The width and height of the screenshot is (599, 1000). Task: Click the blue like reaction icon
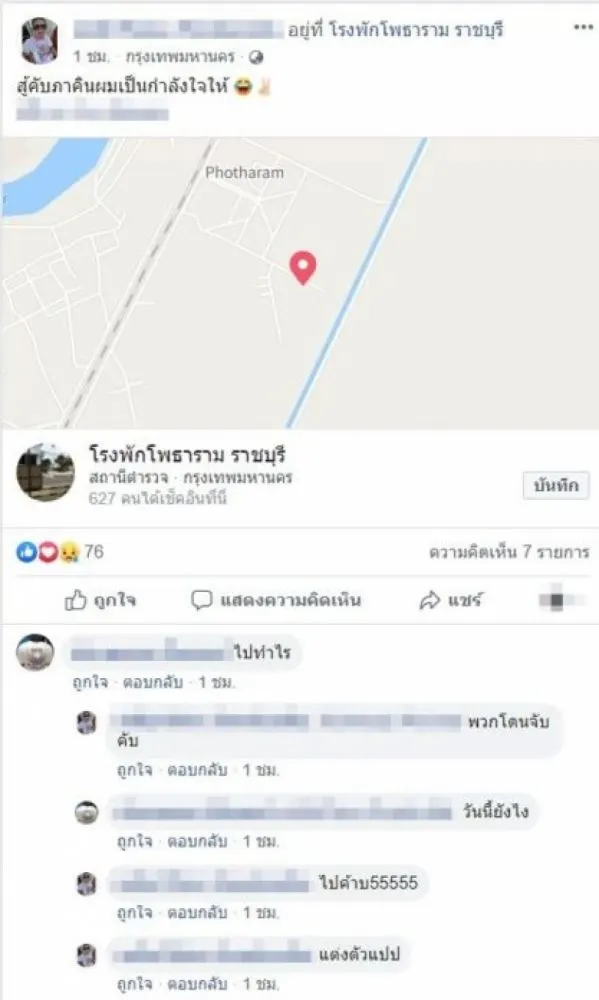pyautogui.click(x=27, y=552)
